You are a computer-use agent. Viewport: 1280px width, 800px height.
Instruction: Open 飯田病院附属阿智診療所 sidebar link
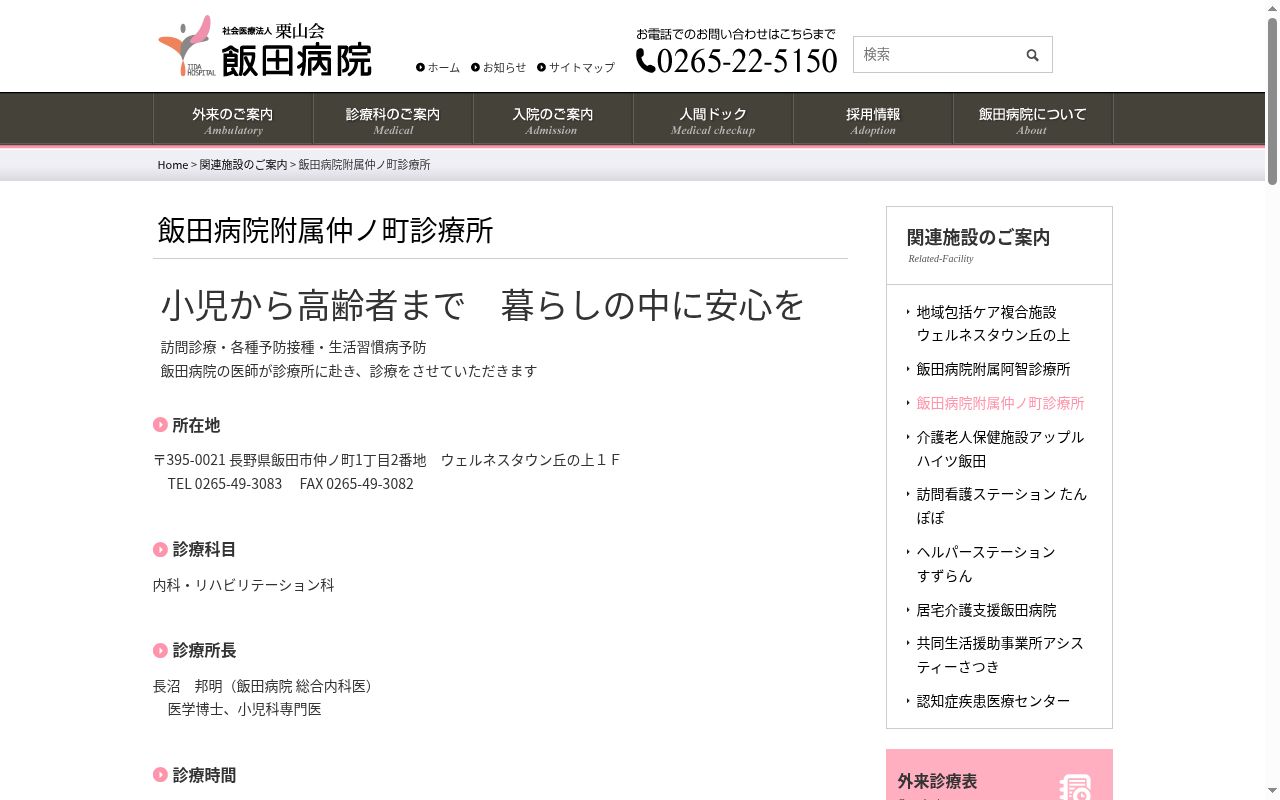(993, 369)
